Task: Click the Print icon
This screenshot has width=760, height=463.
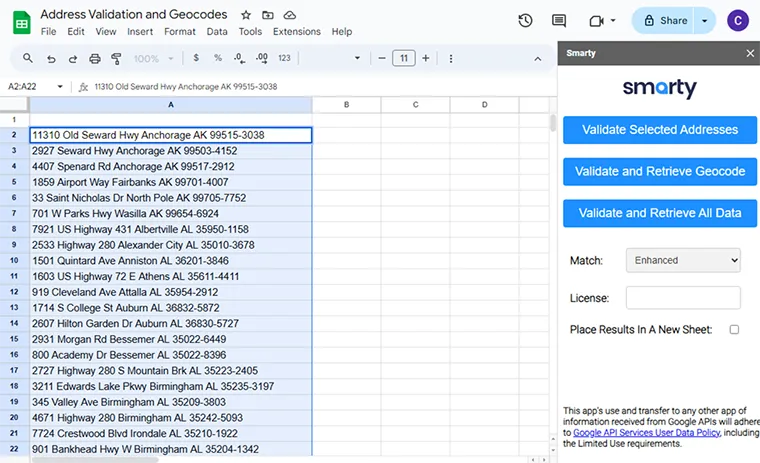Action: (x=95, y=58)
